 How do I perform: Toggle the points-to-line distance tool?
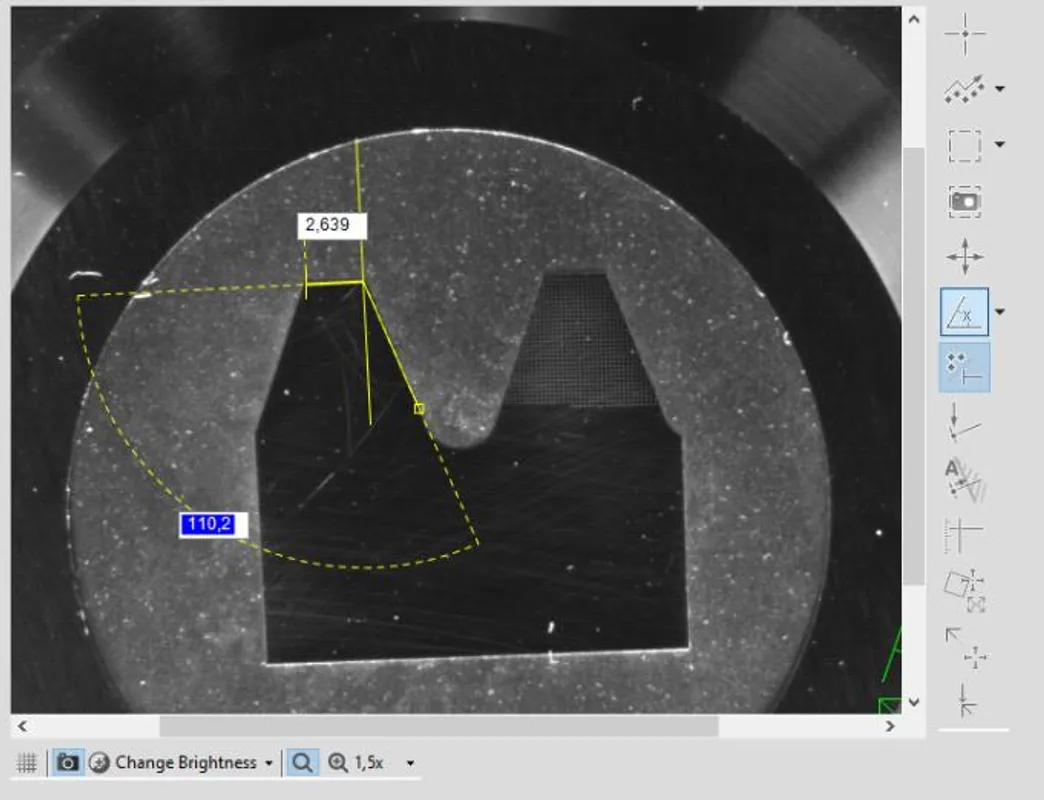click(964, 367)
